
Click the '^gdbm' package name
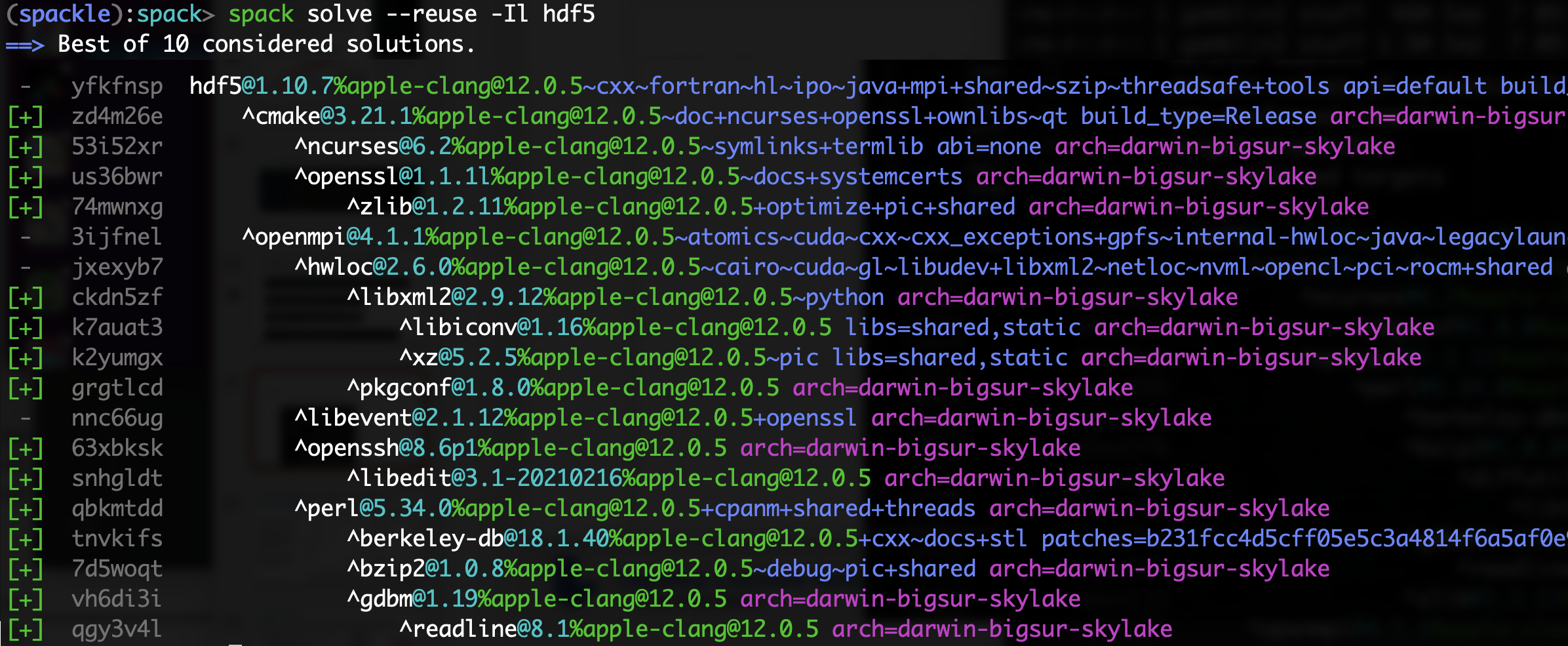[x=379, y=599]
